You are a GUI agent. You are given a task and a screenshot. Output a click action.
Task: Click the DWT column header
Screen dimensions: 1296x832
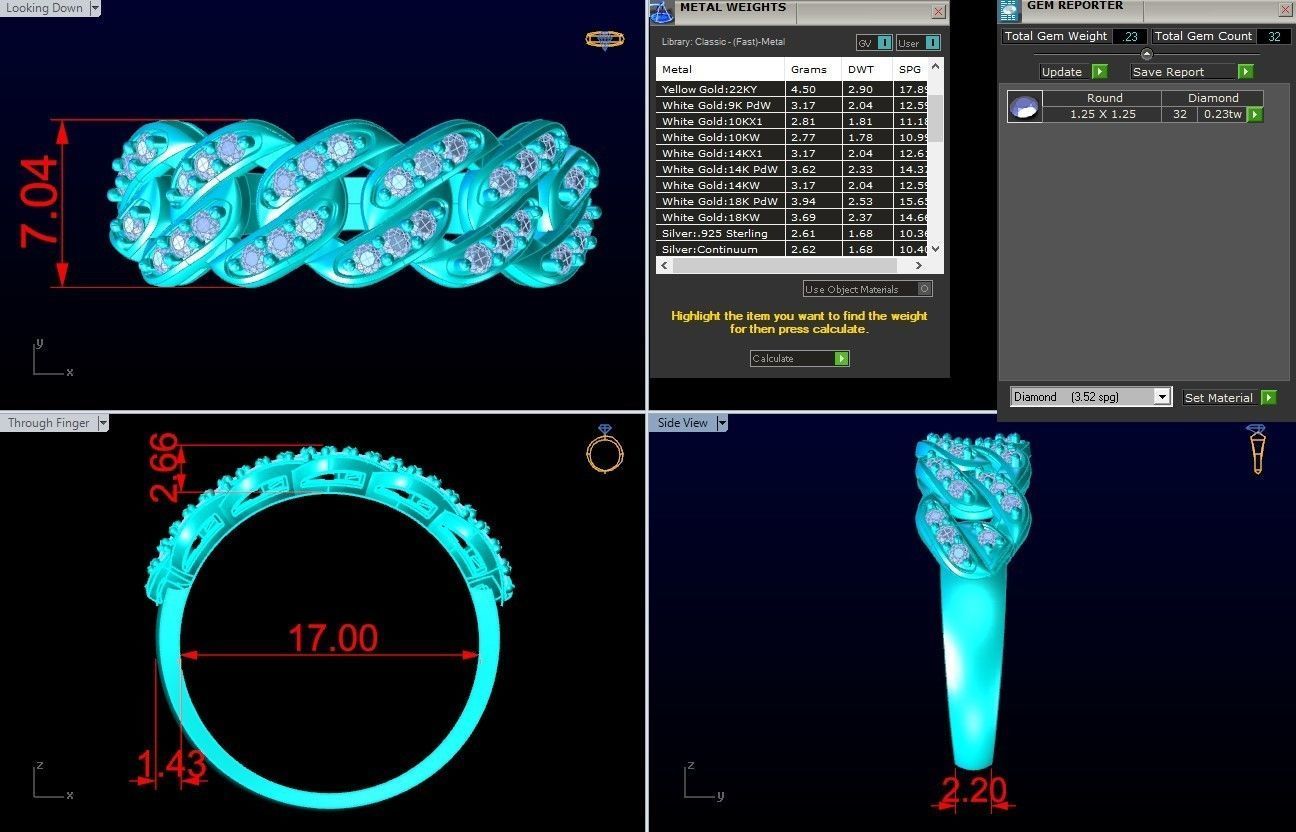tap(867, 69)
